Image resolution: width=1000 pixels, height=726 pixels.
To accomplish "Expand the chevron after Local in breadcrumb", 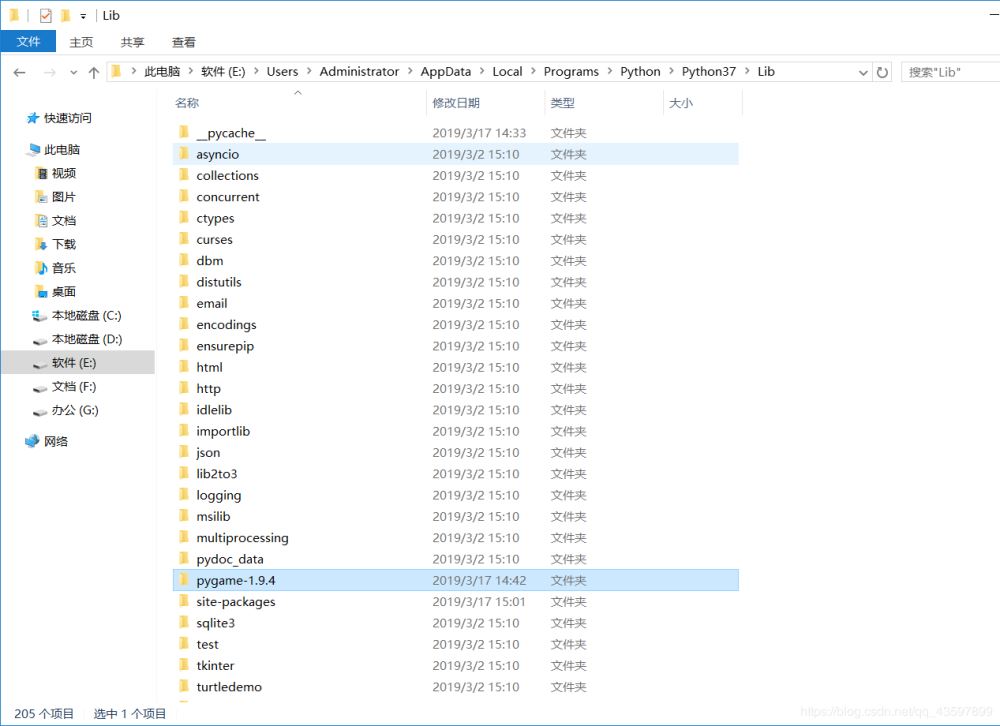I will pyautogui.click(x=533, y=71).
